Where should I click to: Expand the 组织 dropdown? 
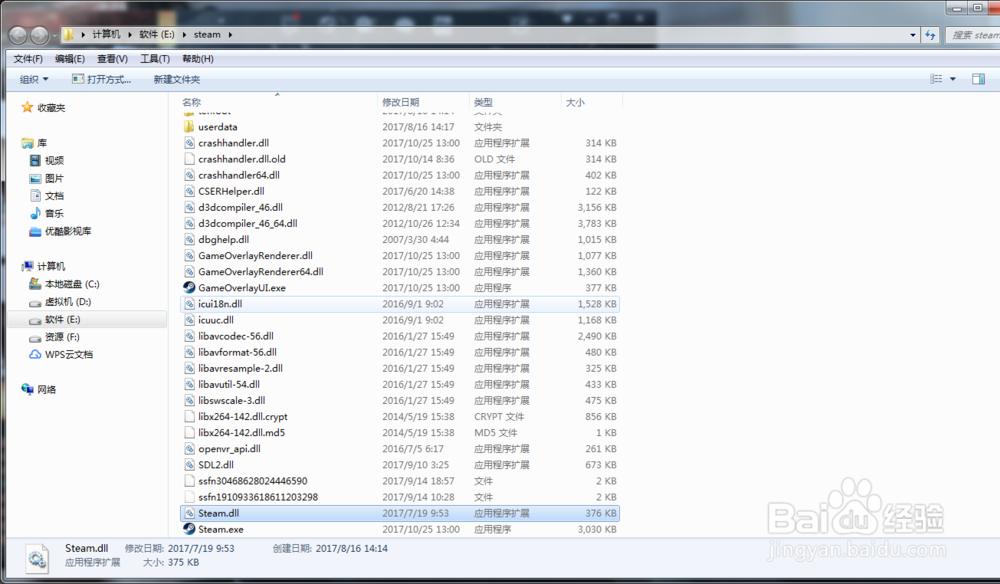point(34,79)
